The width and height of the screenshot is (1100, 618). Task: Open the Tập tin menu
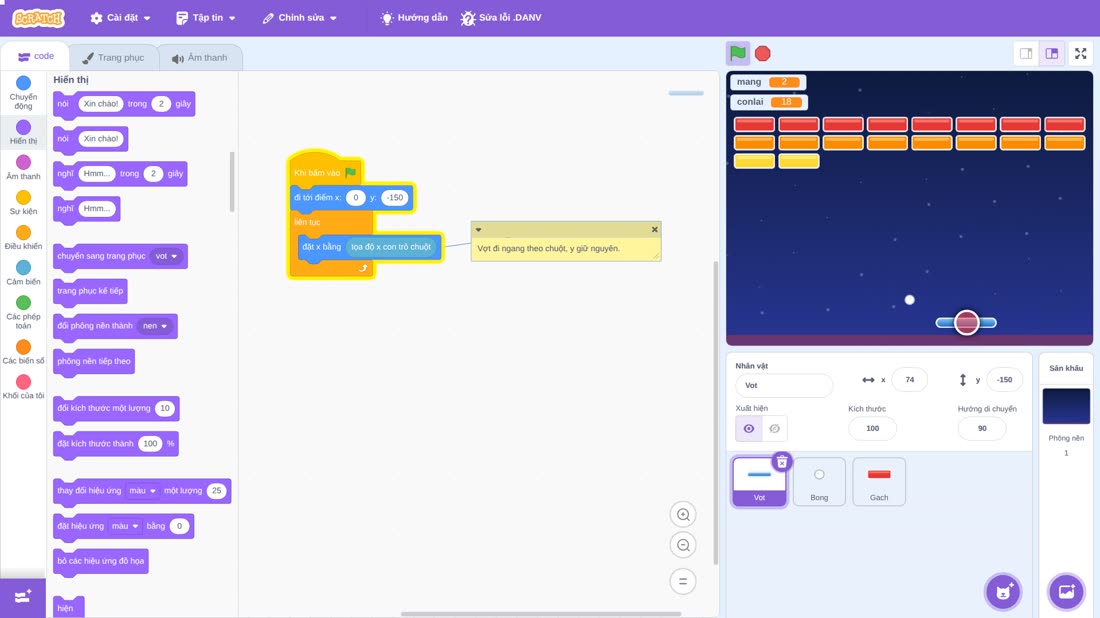[x=206, y=18]
